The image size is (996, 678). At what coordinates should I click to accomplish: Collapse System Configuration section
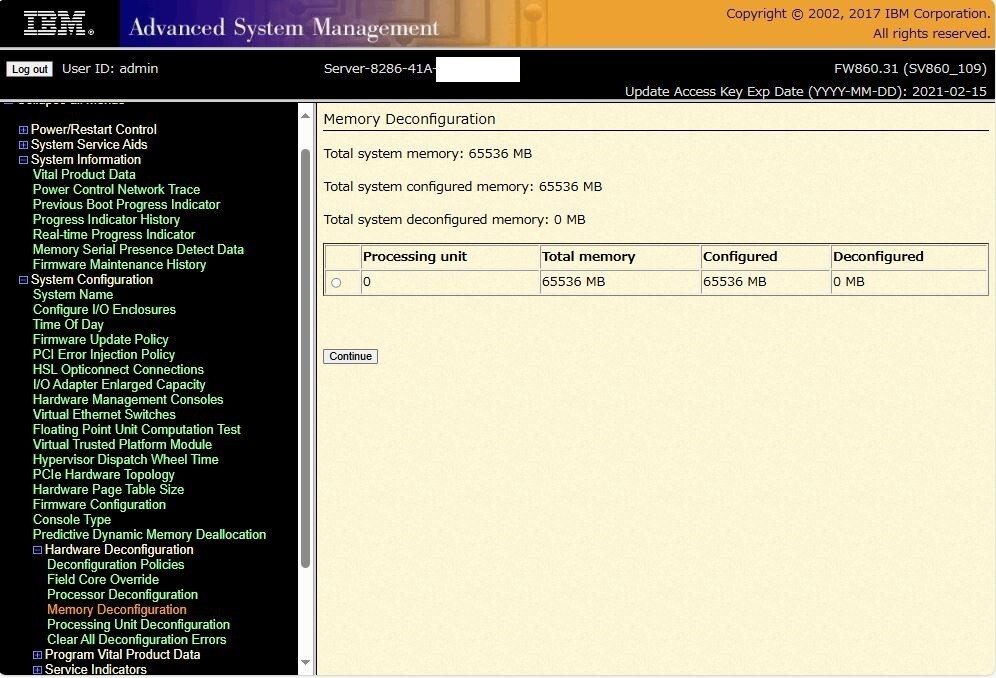(24, 280)
